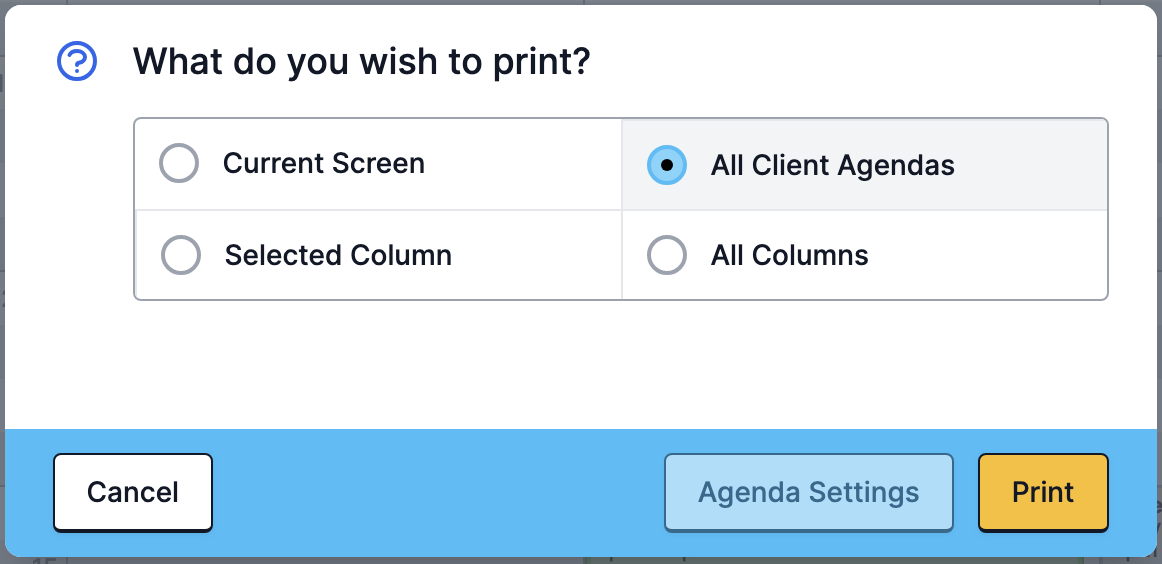Click the "All Columns" text label

click(790, 255)
